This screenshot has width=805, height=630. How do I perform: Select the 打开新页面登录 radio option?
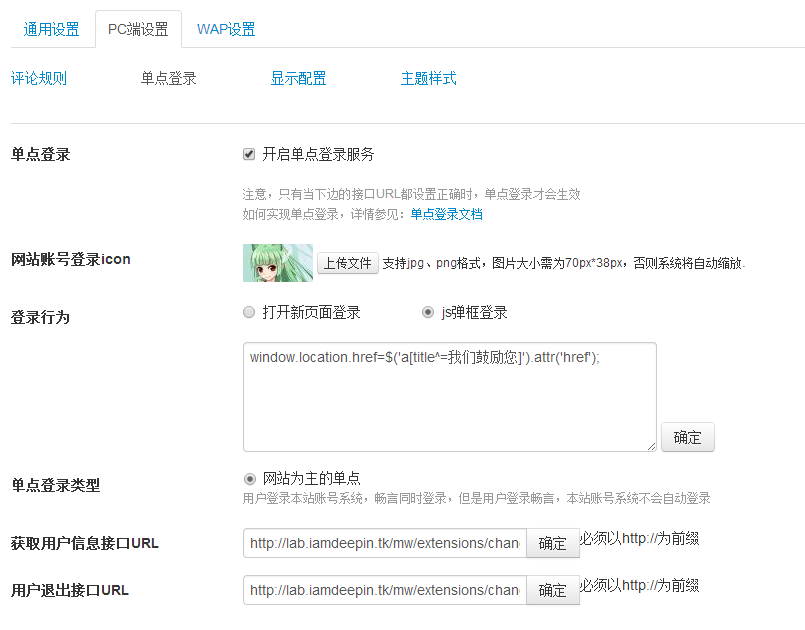point(249,312)
